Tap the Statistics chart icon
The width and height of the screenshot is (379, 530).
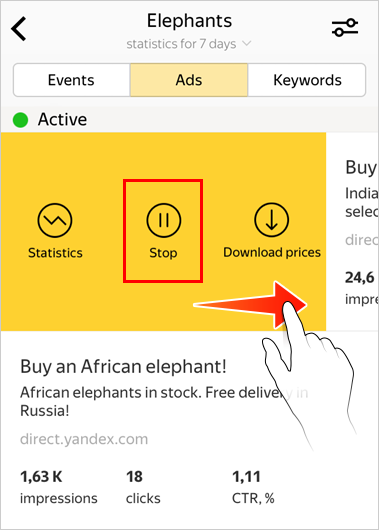(x=55, y=220)
